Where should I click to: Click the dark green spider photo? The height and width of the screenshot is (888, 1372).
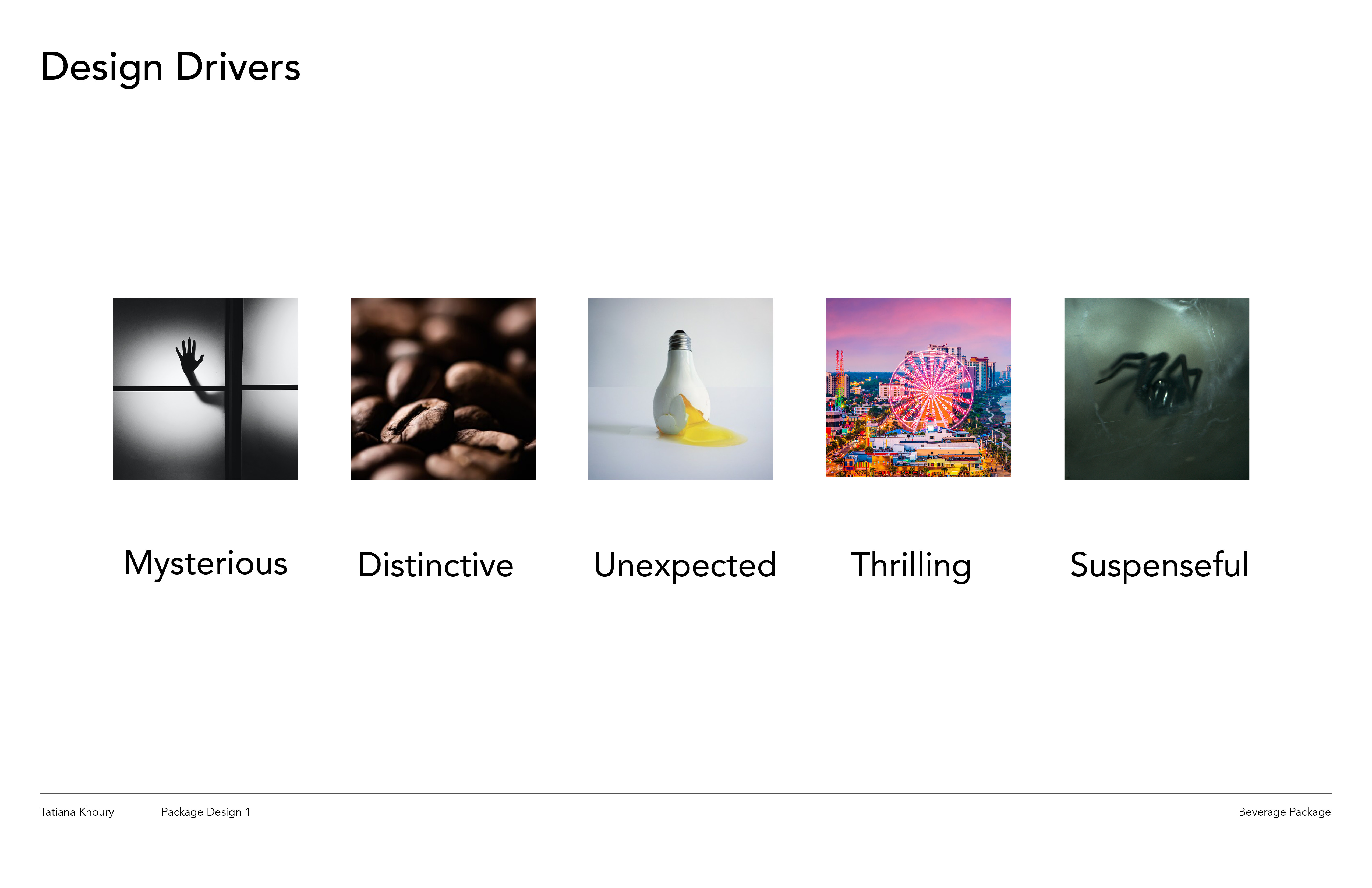[x=1157, y=389]
